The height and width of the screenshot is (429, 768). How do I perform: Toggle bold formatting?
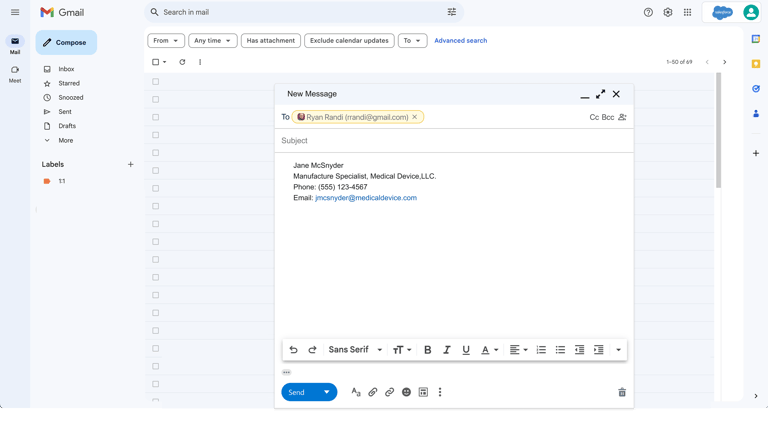428,350
